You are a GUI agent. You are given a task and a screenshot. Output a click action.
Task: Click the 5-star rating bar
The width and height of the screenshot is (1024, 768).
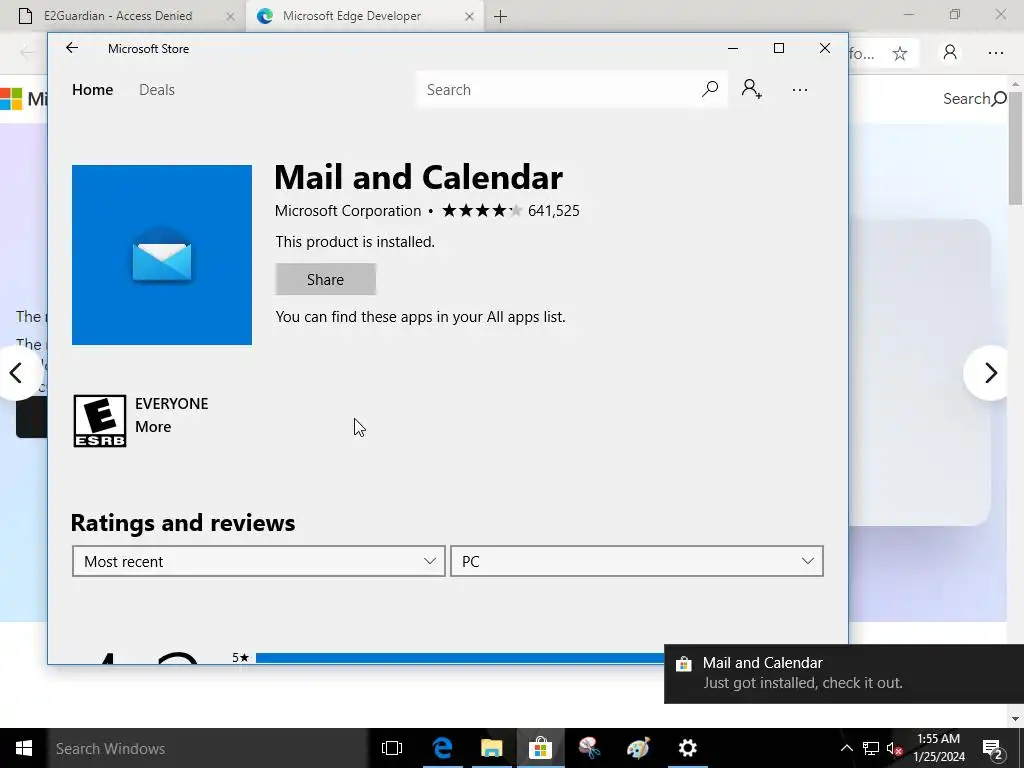tap(460, 658)
